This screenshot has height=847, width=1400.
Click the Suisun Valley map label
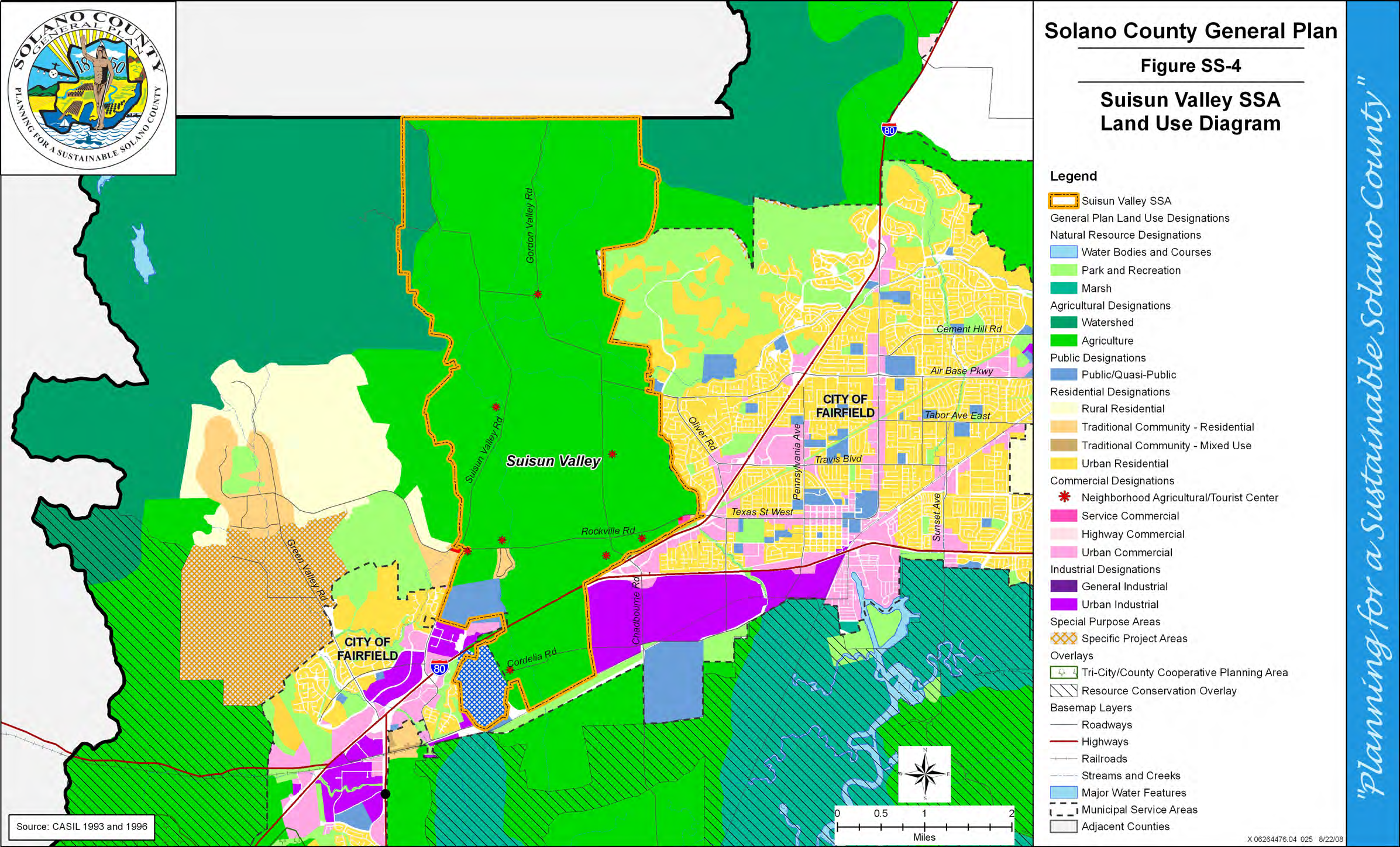pyautogui.click(x=553, y=461)
